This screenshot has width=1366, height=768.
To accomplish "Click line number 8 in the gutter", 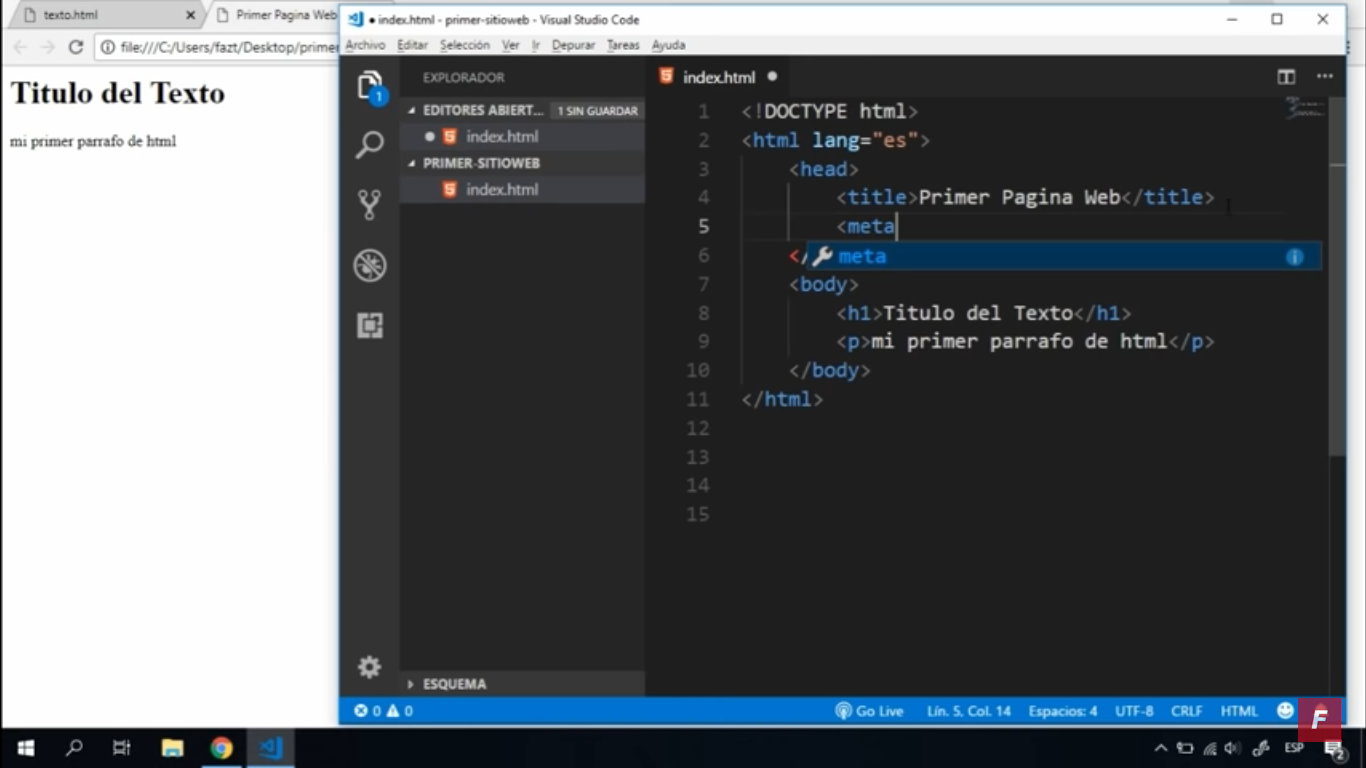I will tap(703, 313).
